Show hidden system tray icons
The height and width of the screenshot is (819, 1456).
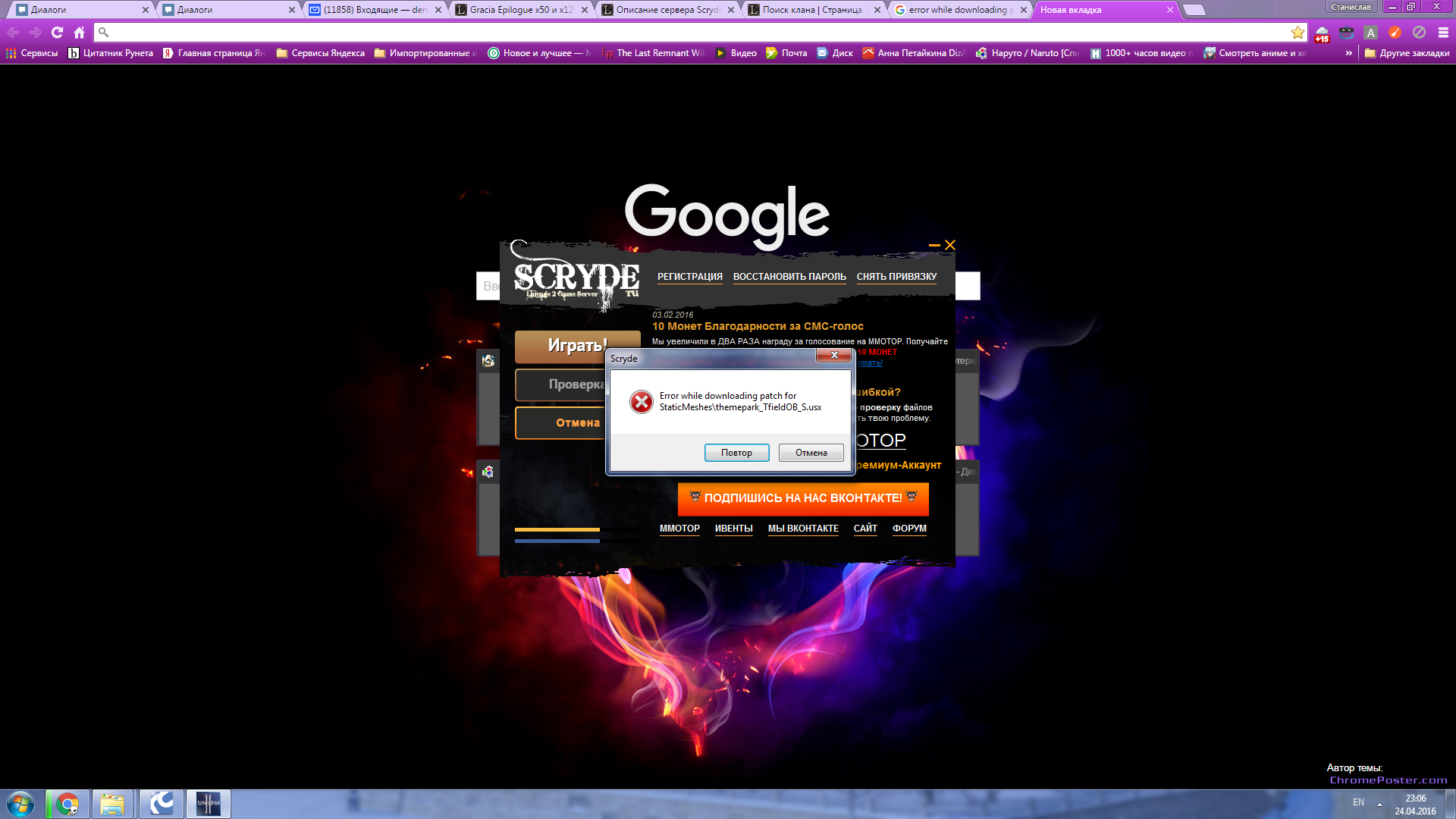[1379, 803]
